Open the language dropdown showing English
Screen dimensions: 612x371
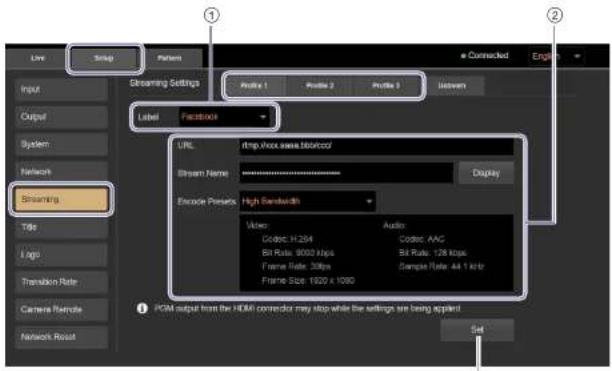coord(556,57)
